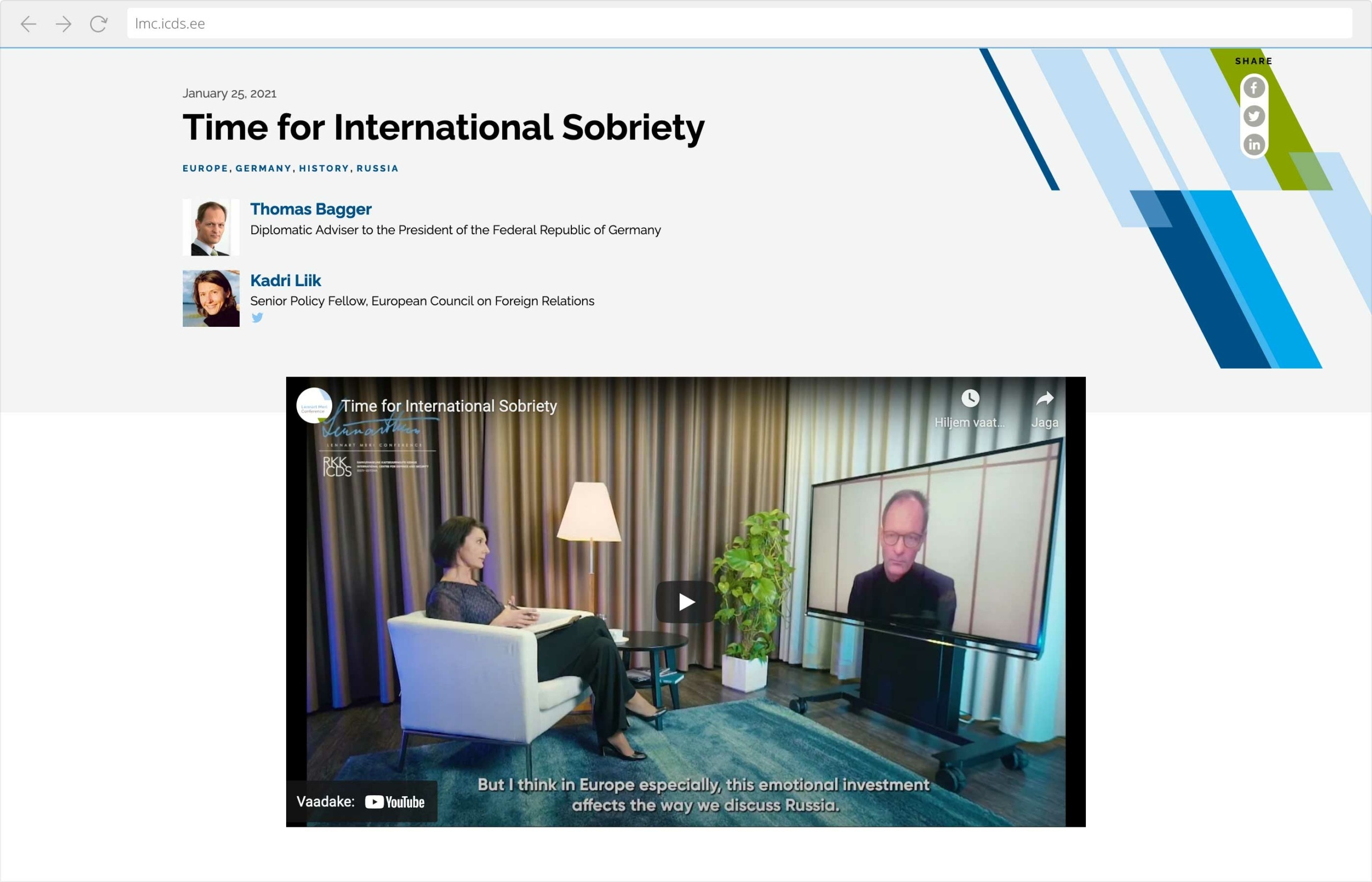Open the Lennart Meri Conference channel avatar
The width and height of the screenshot is (1372, 882).
[314, 406]
